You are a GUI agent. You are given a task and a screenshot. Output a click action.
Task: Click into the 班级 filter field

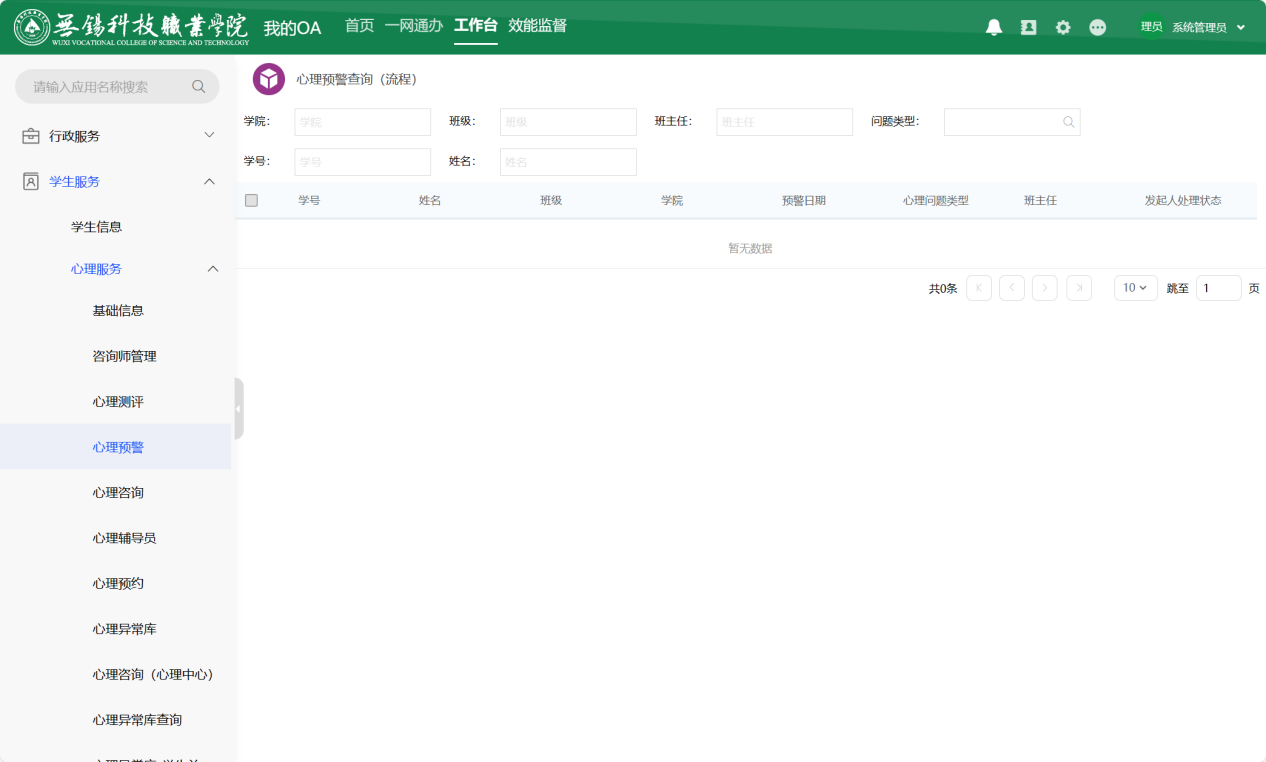tap(568, 122)
